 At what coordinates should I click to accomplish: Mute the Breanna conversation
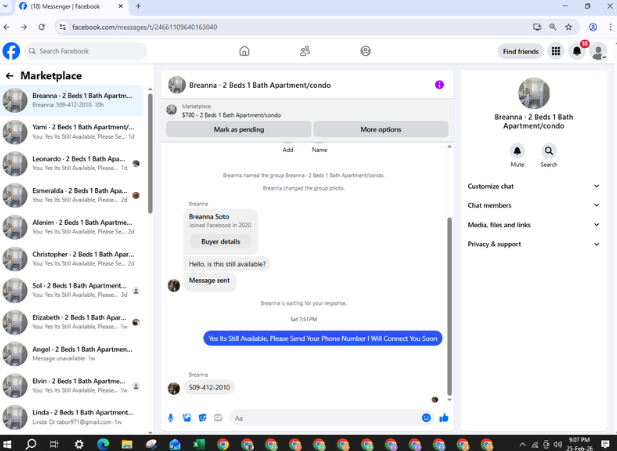coord(517,151)
